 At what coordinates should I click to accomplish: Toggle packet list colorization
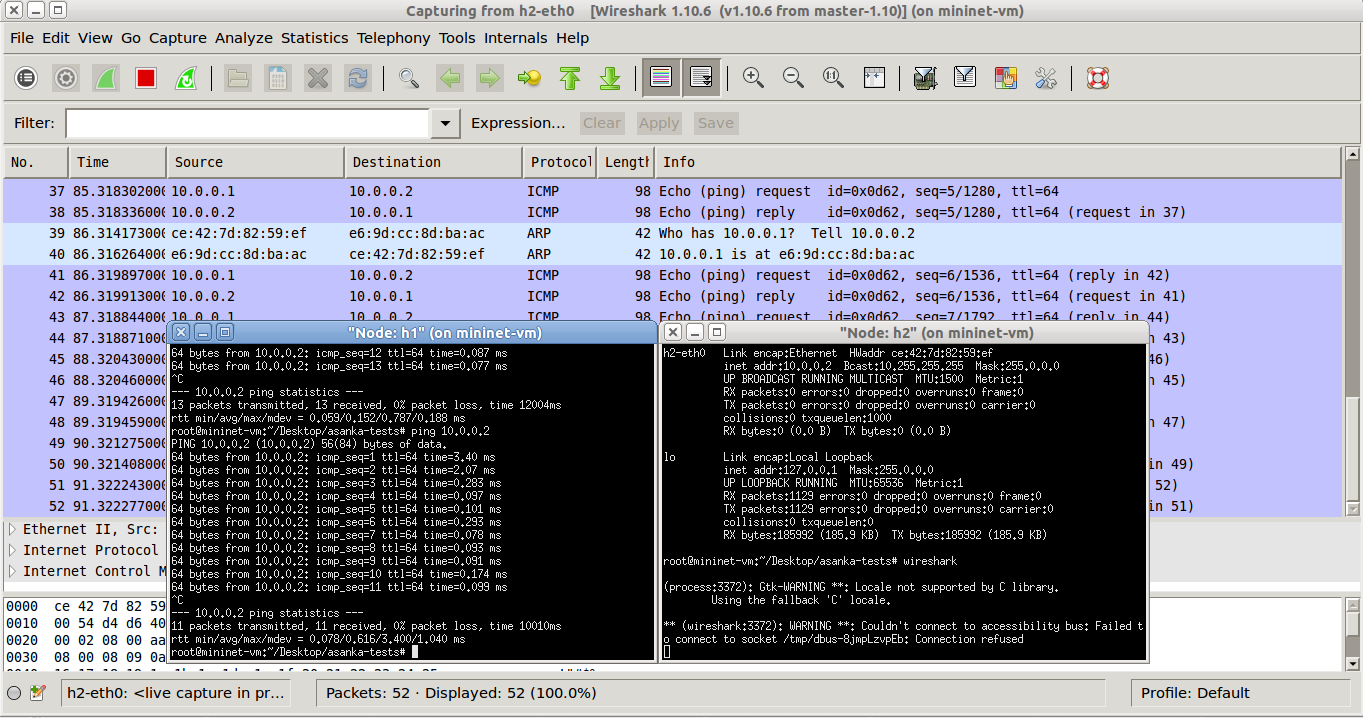(660, 77)
